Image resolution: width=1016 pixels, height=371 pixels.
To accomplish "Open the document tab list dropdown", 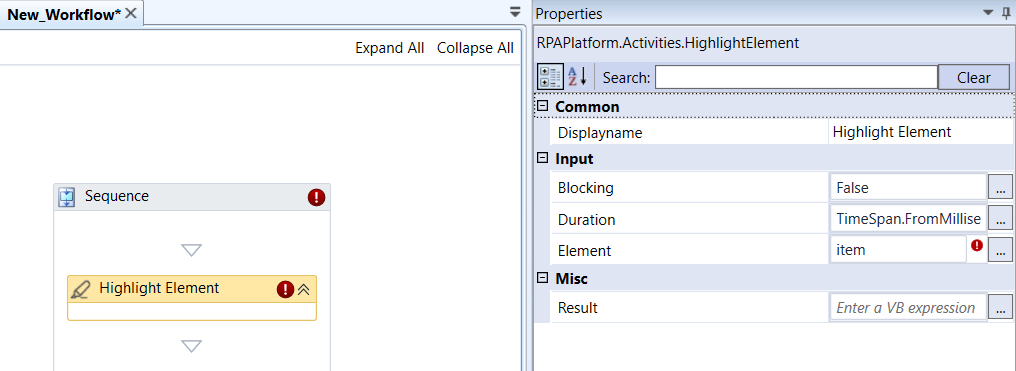I will [515, 12].
